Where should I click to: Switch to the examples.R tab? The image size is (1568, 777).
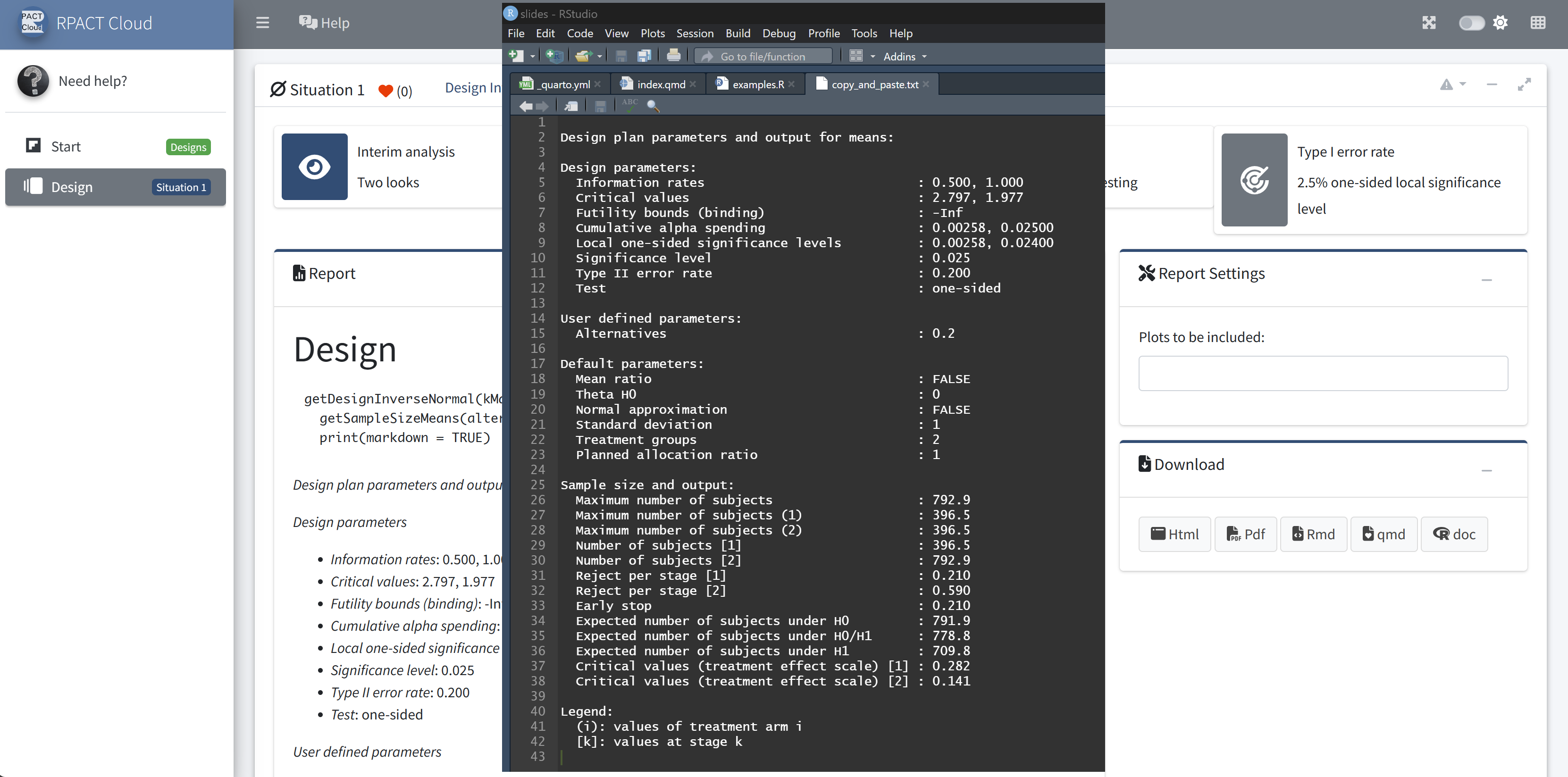pos(757,84)
